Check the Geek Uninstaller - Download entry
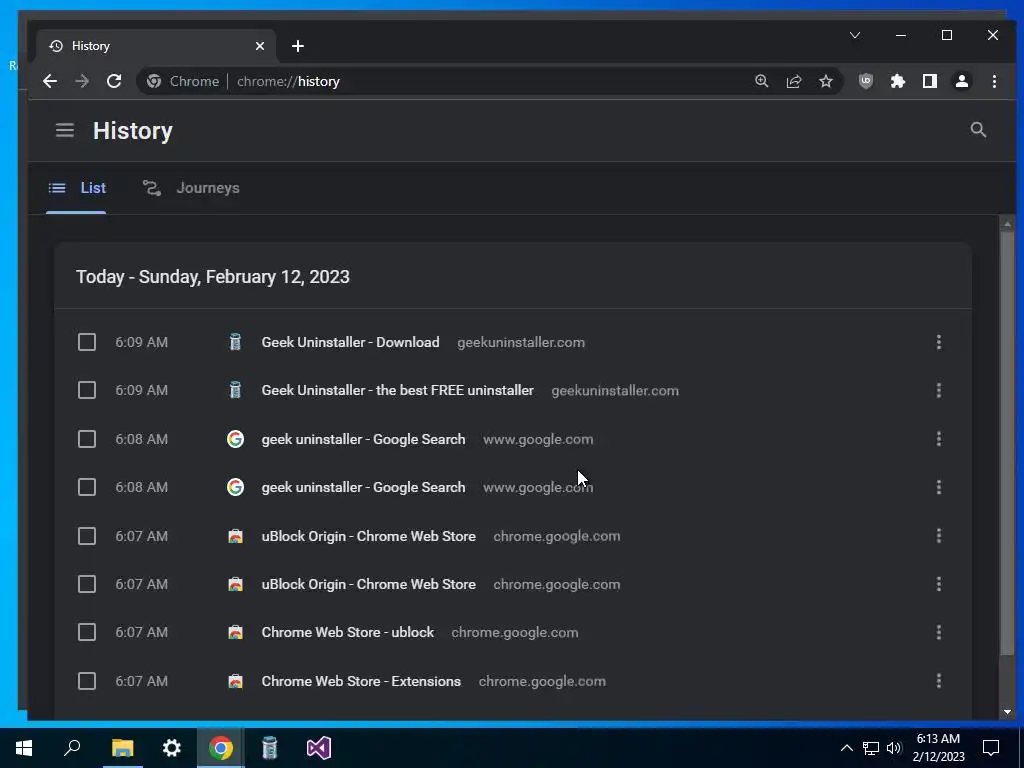 (87, 342)
